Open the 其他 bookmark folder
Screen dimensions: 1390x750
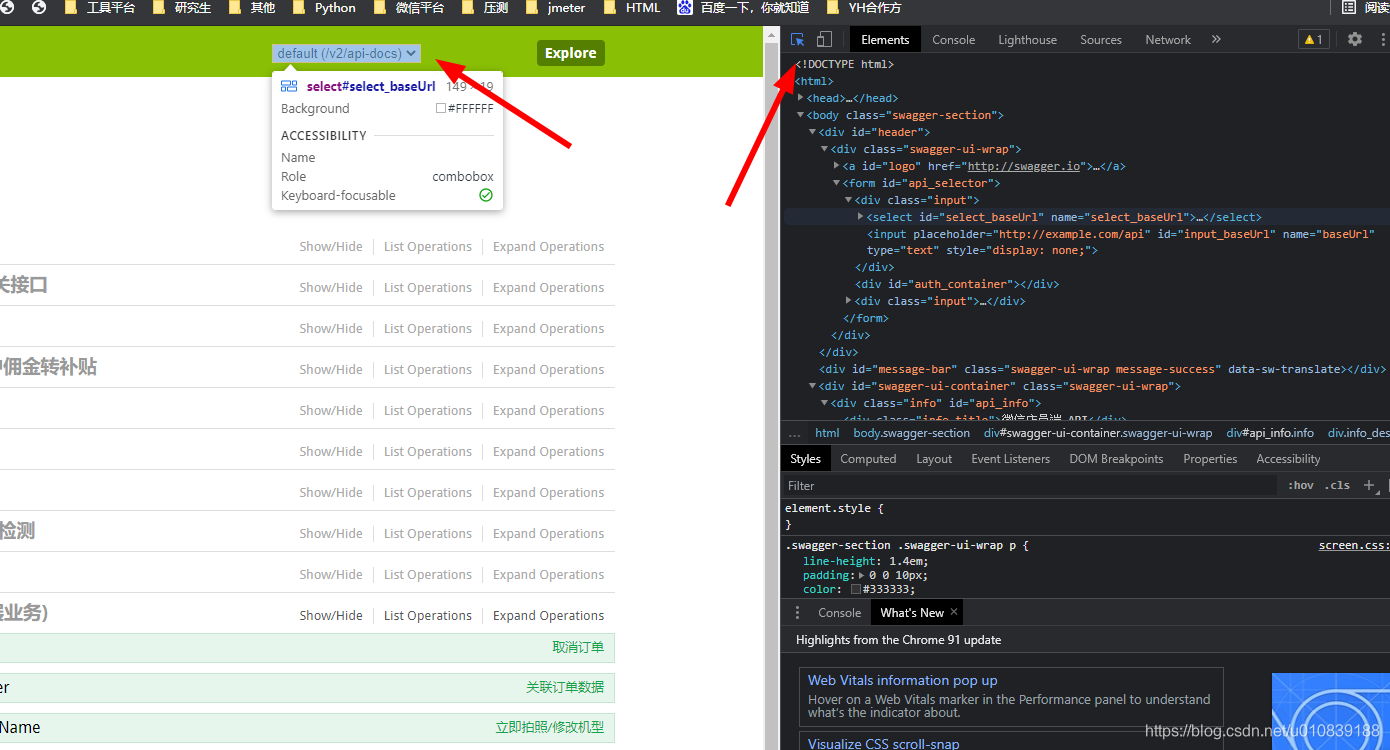click(252, 8)
